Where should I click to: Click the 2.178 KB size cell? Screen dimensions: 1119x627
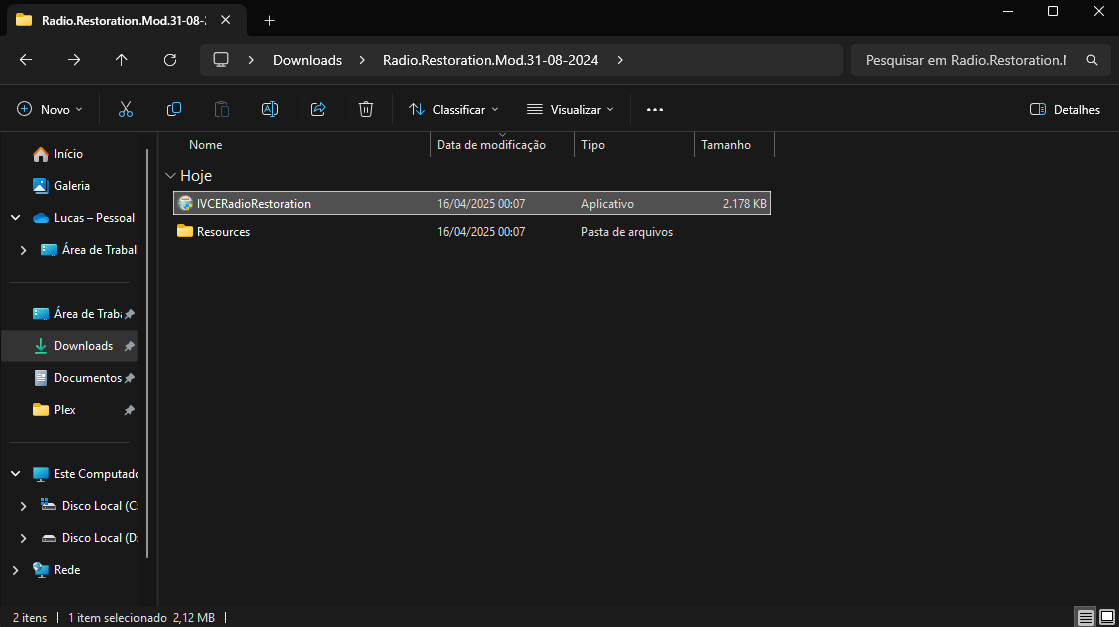tap(744, 203)
